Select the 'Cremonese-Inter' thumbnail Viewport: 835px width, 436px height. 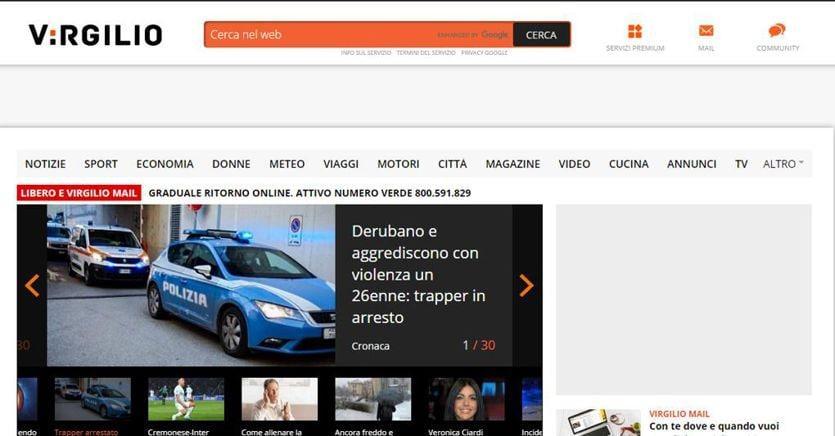186,399
